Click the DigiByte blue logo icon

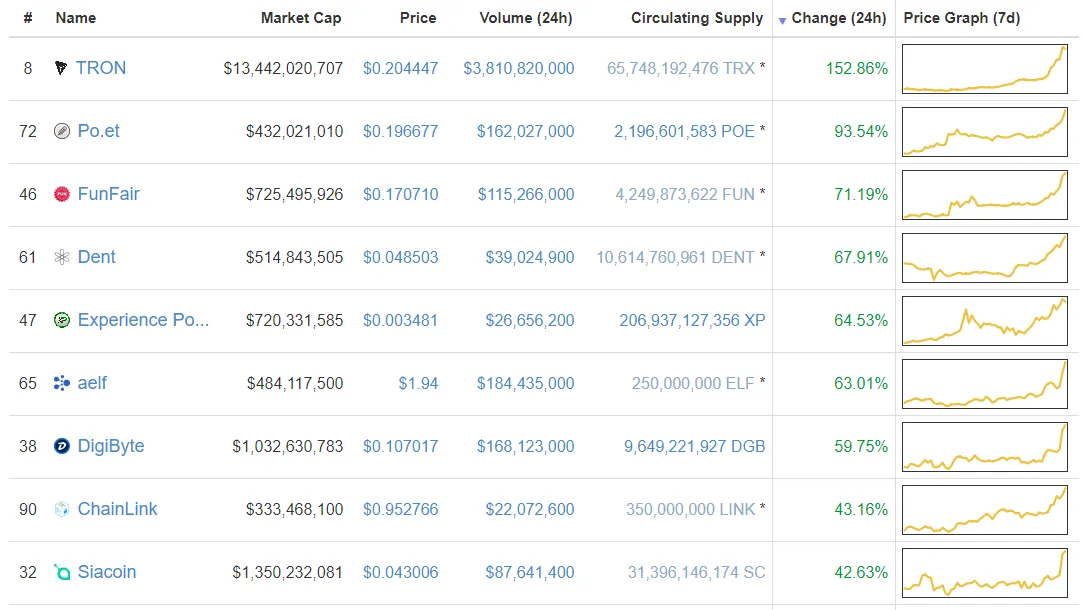click(x=62, y=446)
